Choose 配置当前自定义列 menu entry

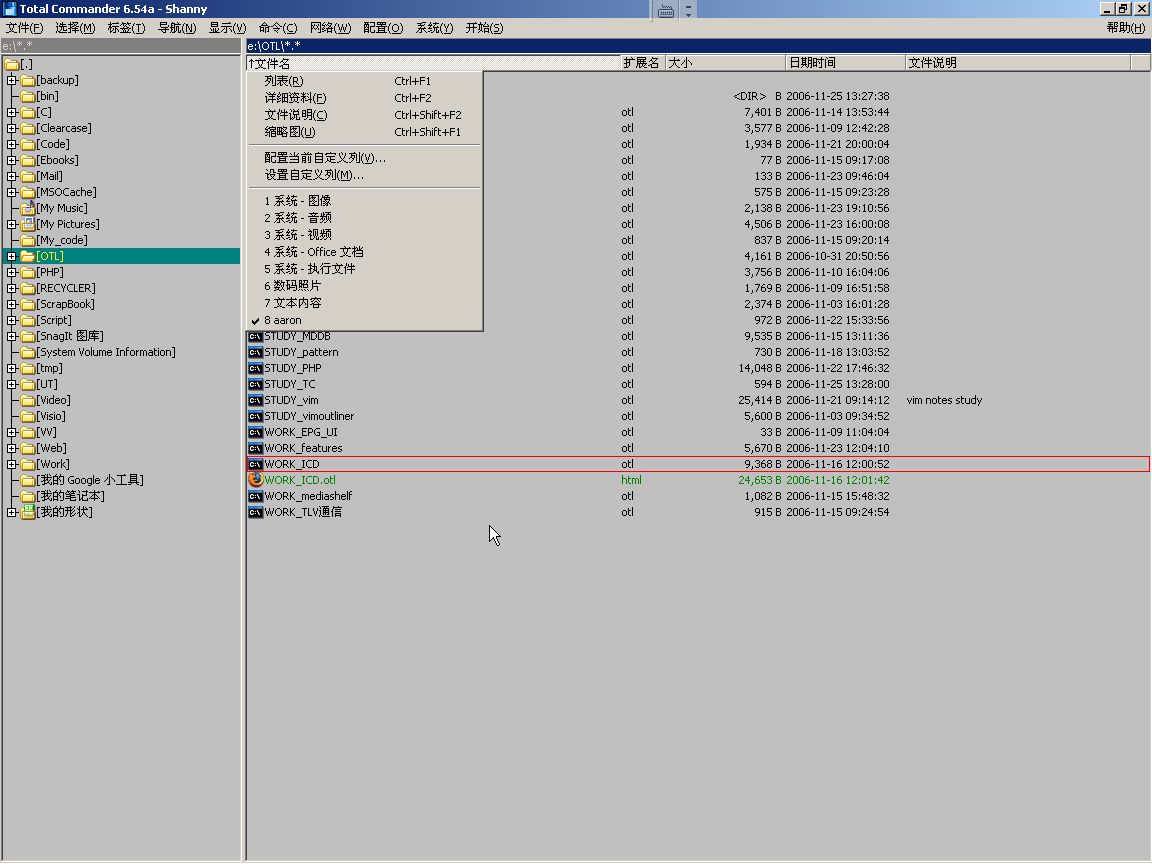tap(364, 158)
